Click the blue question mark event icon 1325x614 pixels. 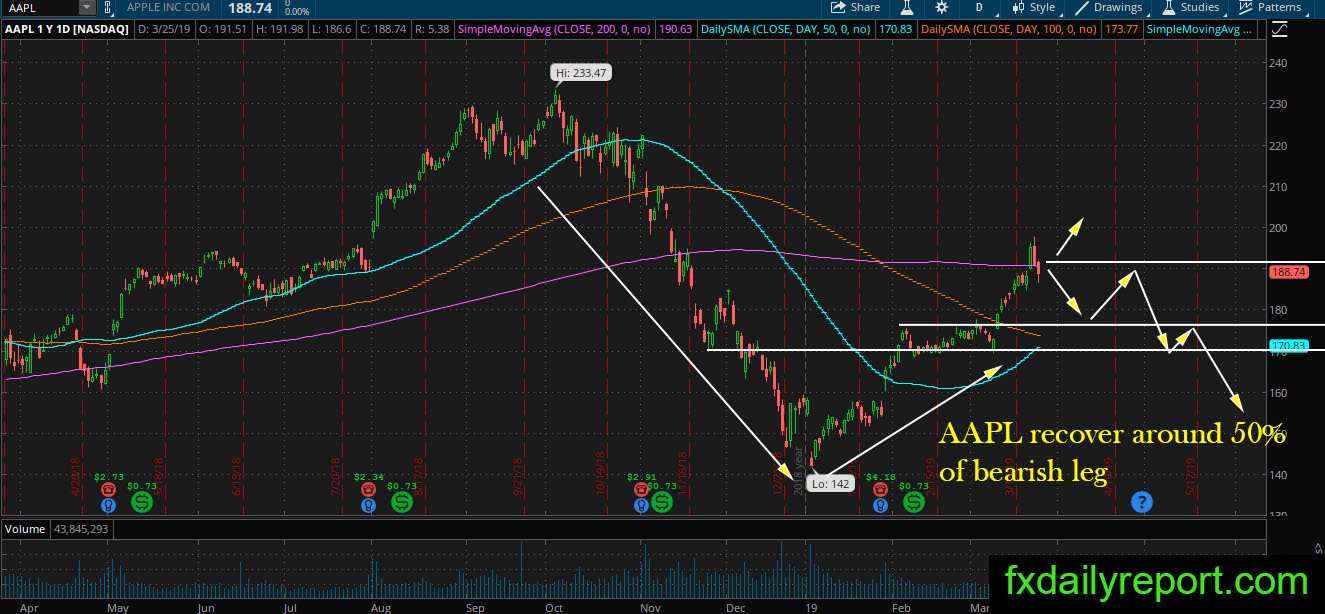coord(1142,501)
